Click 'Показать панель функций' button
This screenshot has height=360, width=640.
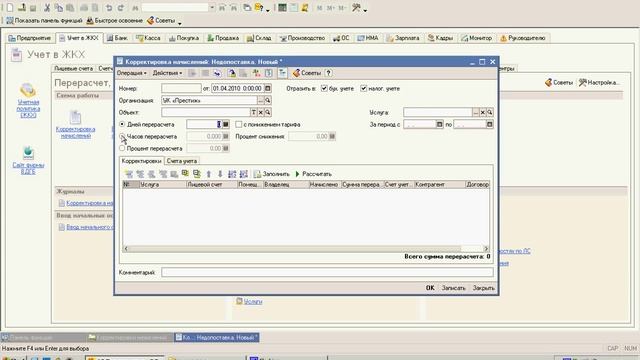[44, 20]
